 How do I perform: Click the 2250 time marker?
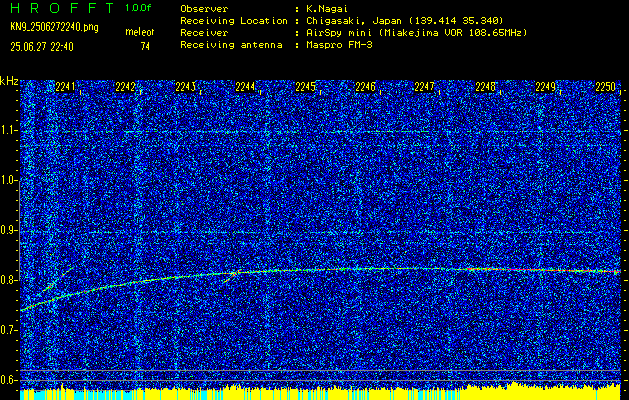pos(605,87)
